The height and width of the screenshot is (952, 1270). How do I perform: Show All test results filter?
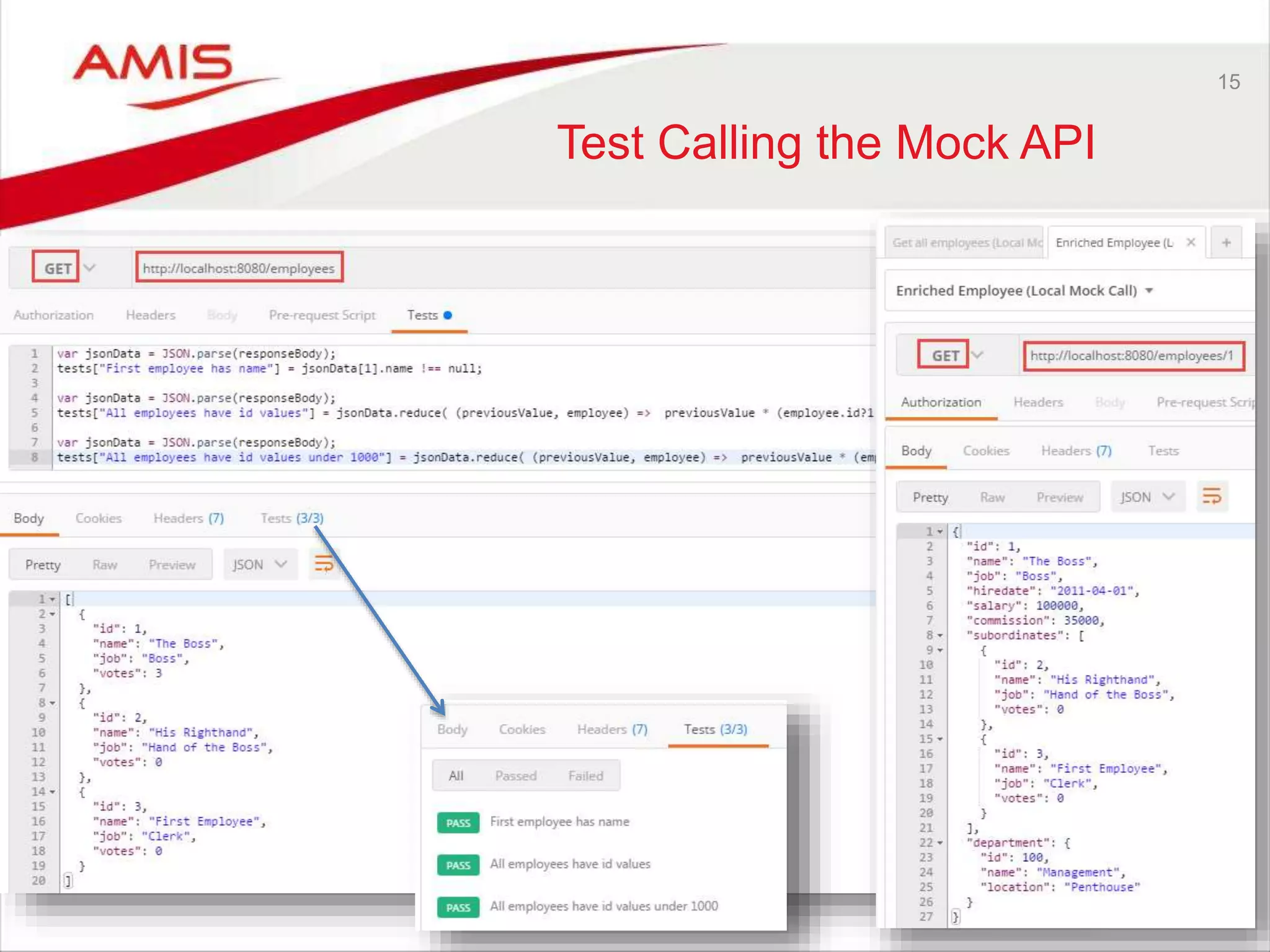tap(456, 776)
